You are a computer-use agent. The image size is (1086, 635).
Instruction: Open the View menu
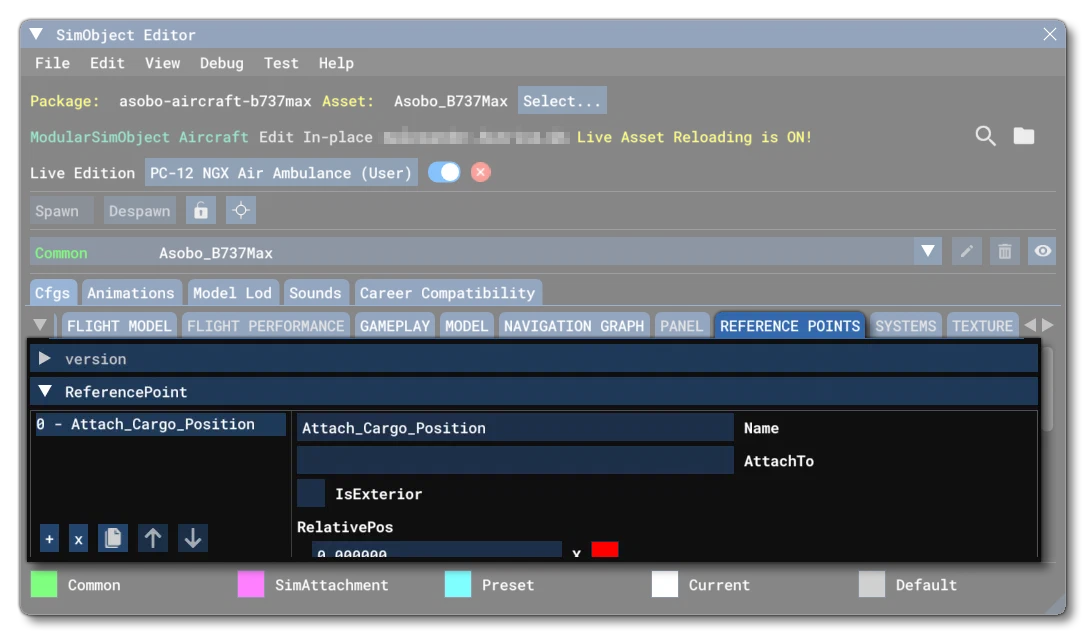[x=163, y=63]
